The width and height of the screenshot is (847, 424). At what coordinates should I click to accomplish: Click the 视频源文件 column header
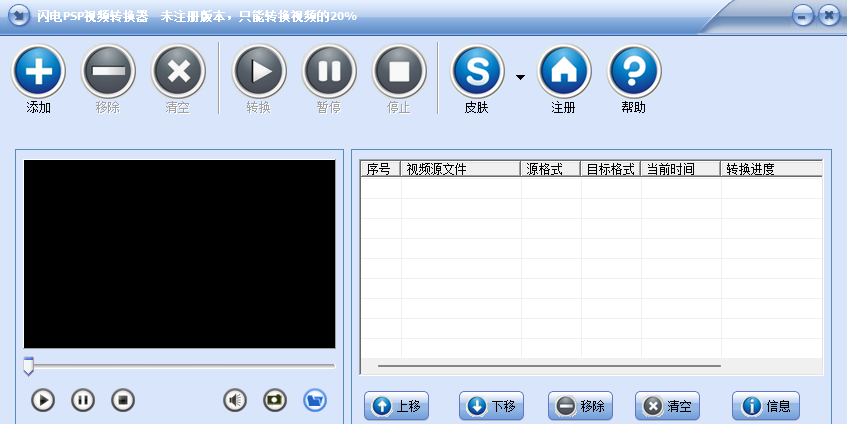click(x=460, y=169)
